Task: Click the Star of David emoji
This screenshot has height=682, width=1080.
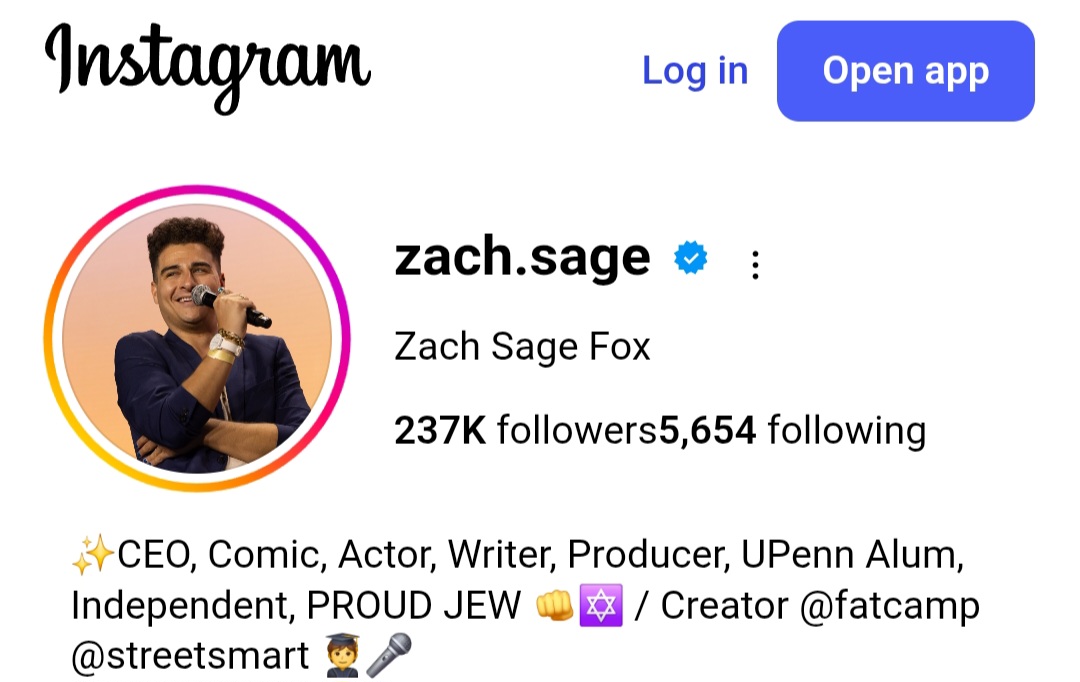Action: [x=602, y=606]
